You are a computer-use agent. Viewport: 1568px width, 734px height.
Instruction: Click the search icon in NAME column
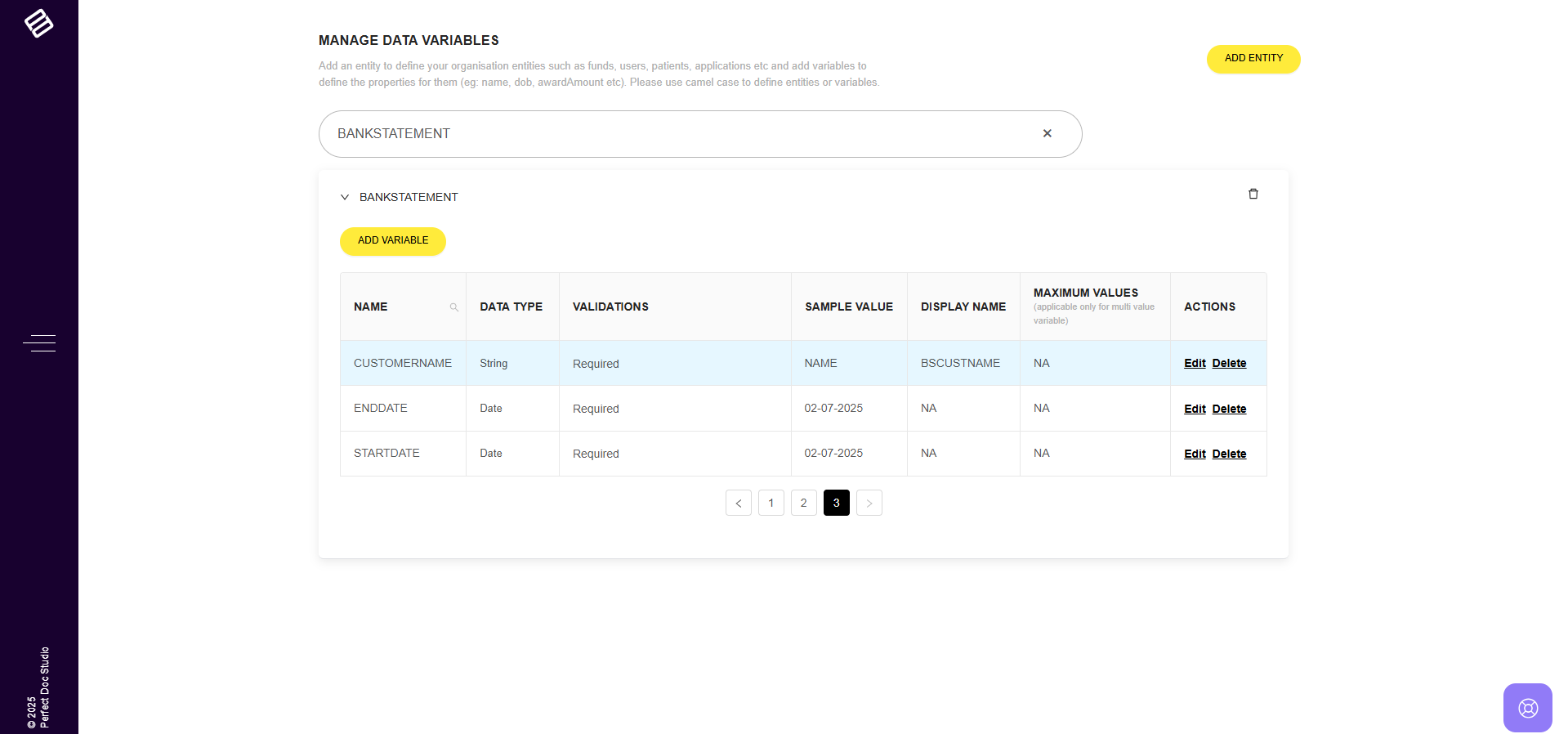coord(453,307)
